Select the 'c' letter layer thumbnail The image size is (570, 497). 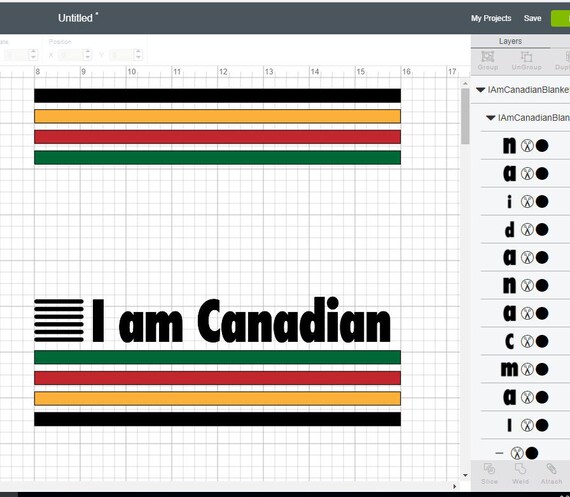[510, 341]
